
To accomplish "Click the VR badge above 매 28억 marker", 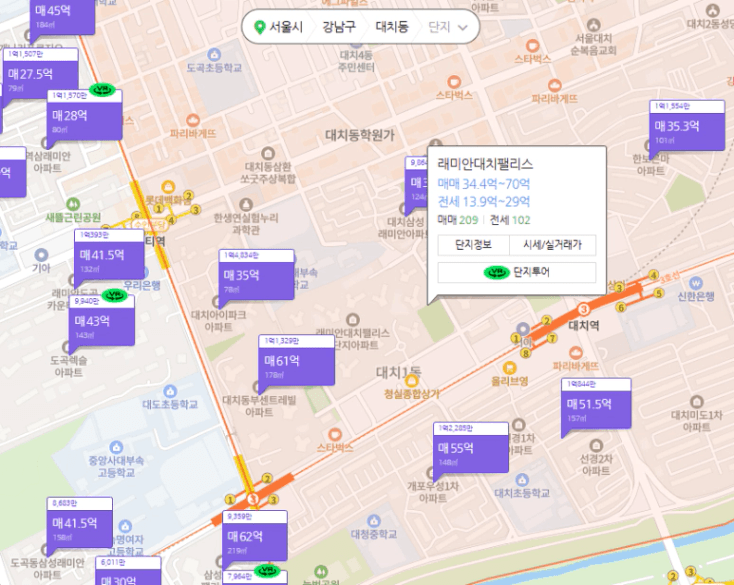I will click(103, 90).
